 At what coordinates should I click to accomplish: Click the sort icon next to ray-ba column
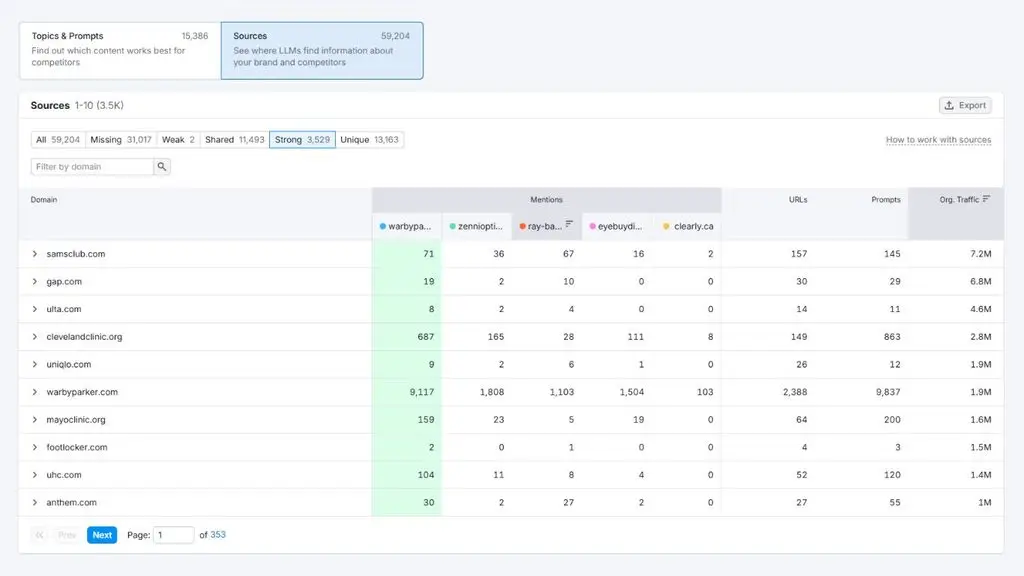click(569, 224)
